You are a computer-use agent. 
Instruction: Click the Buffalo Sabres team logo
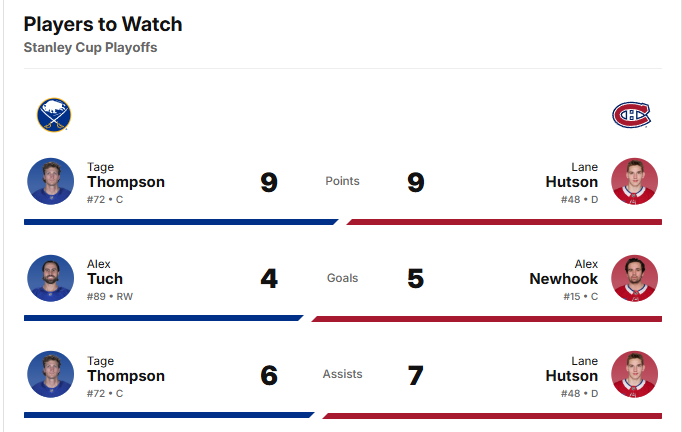click(x=54, y=115)
